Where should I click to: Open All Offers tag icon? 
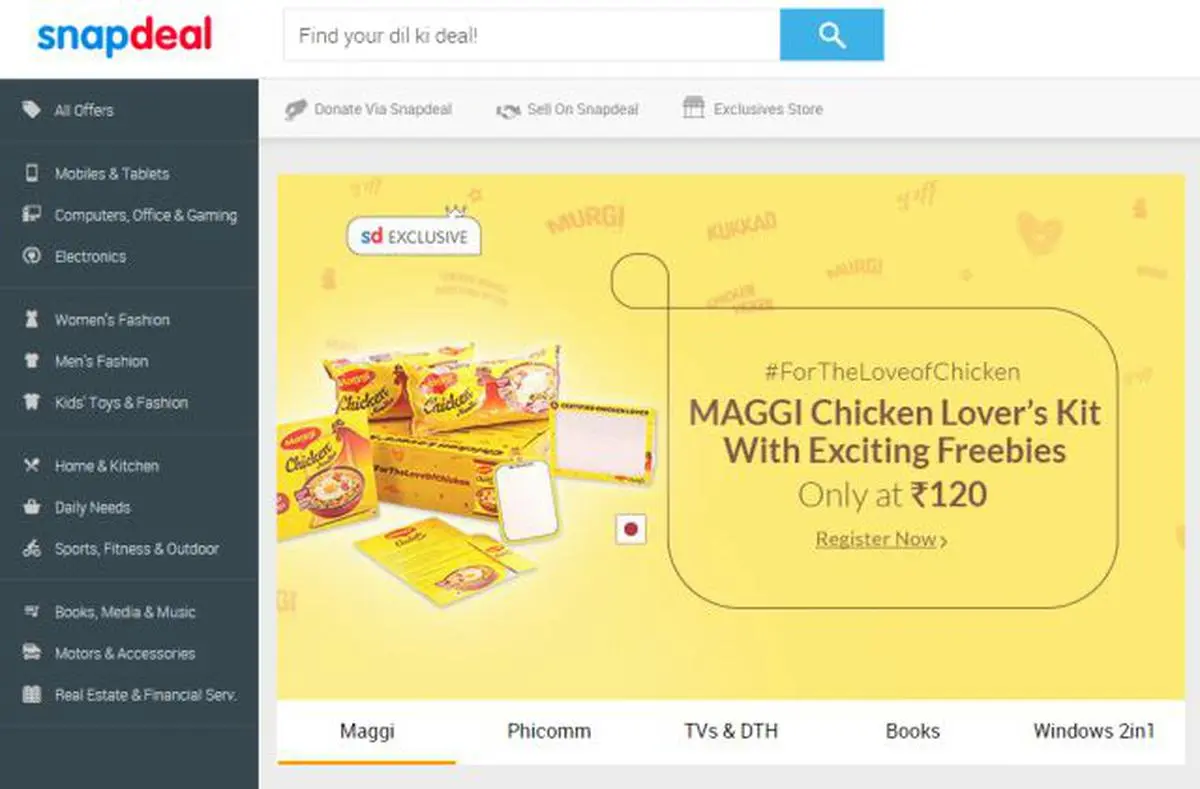point(32,110)
